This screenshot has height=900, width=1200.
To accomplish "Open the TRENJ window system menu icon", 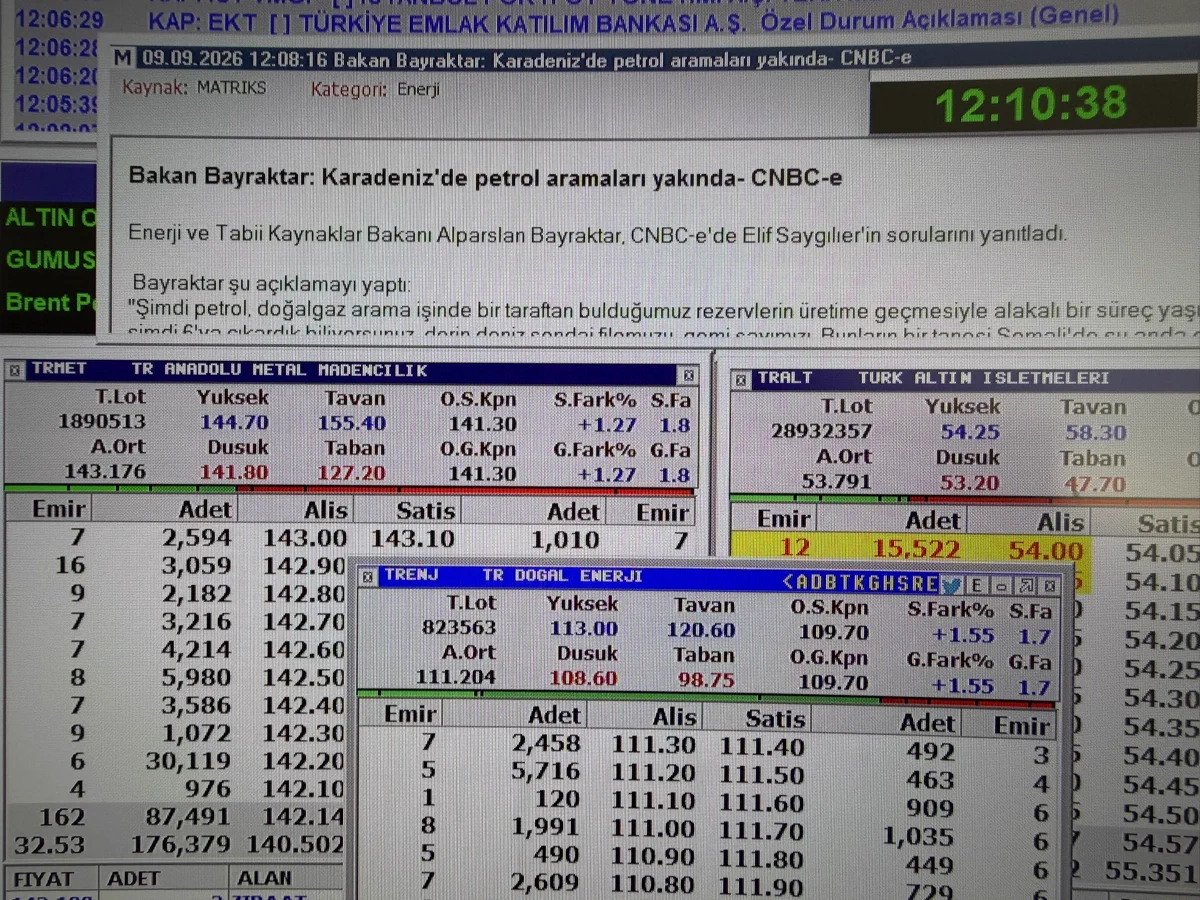I will (x=368, y=576).
